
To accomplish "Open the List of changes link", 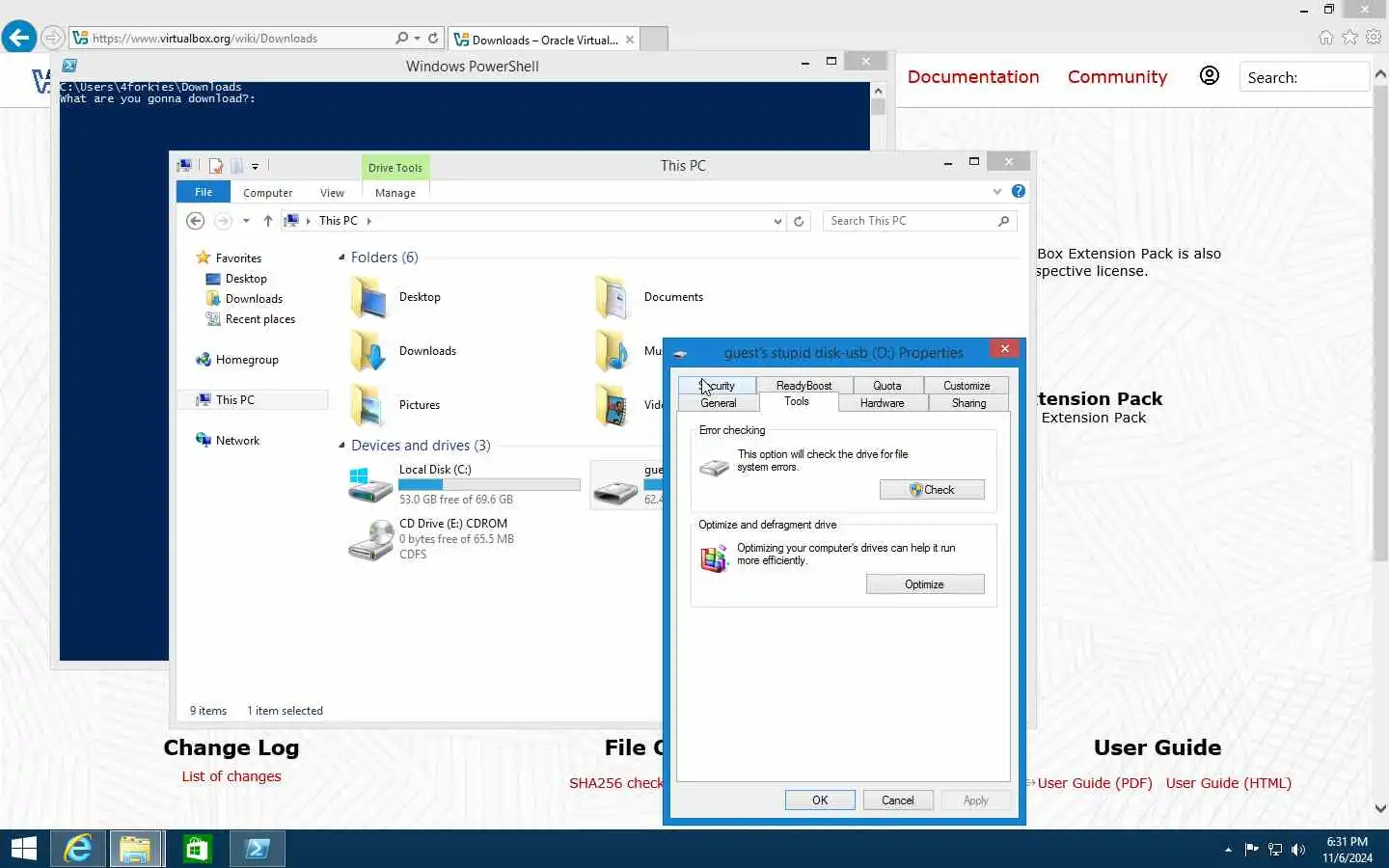I will pyautogui.click(x=231, y=776).
